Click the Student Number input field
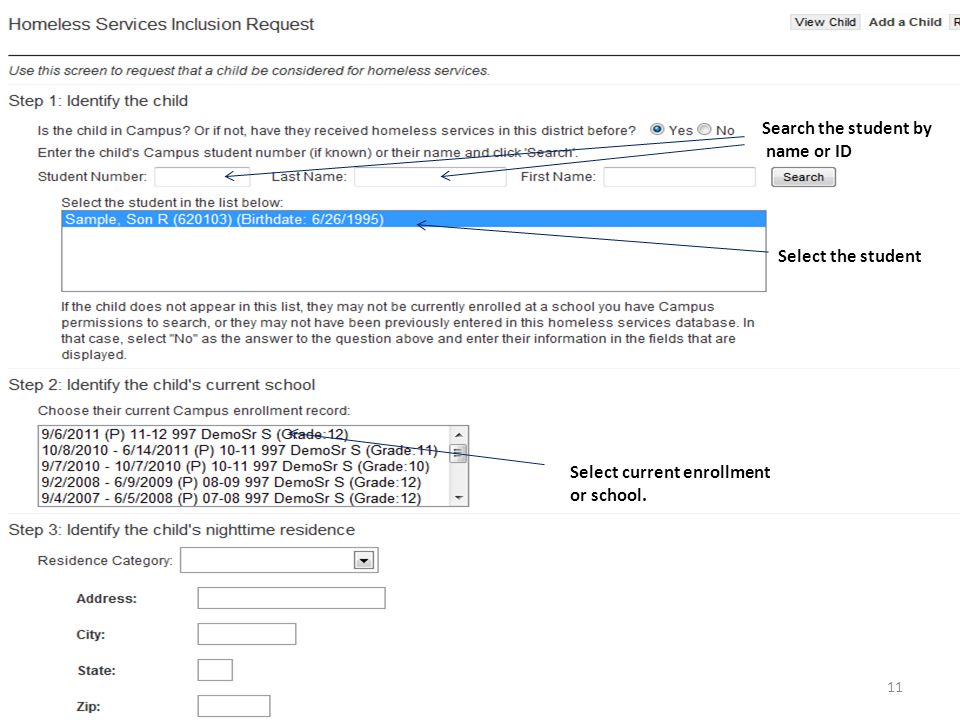Viewport: 960px width, 720px height. pos(202,177)
